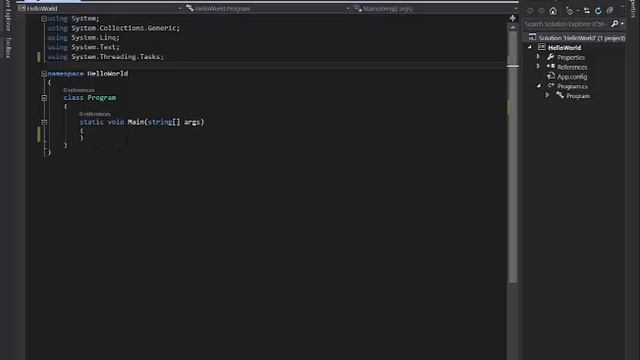Click the Collapse All icon in Solution Explorer

tap(610, 11)
